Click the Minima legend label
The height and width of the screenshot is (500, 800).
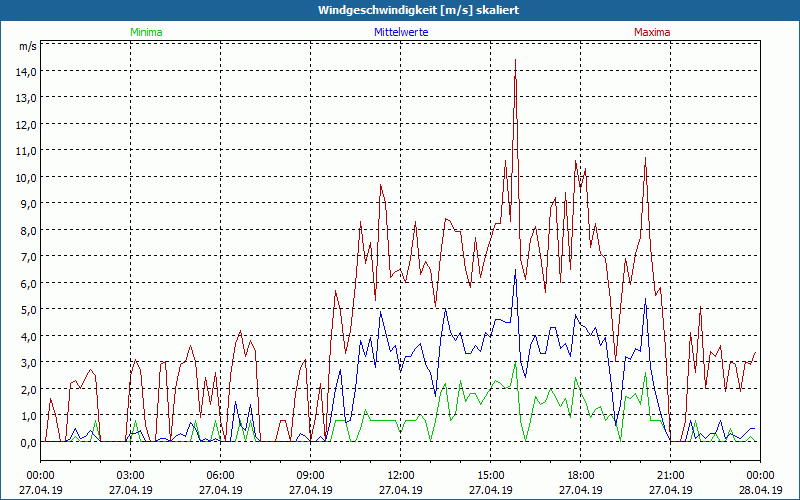146,32
